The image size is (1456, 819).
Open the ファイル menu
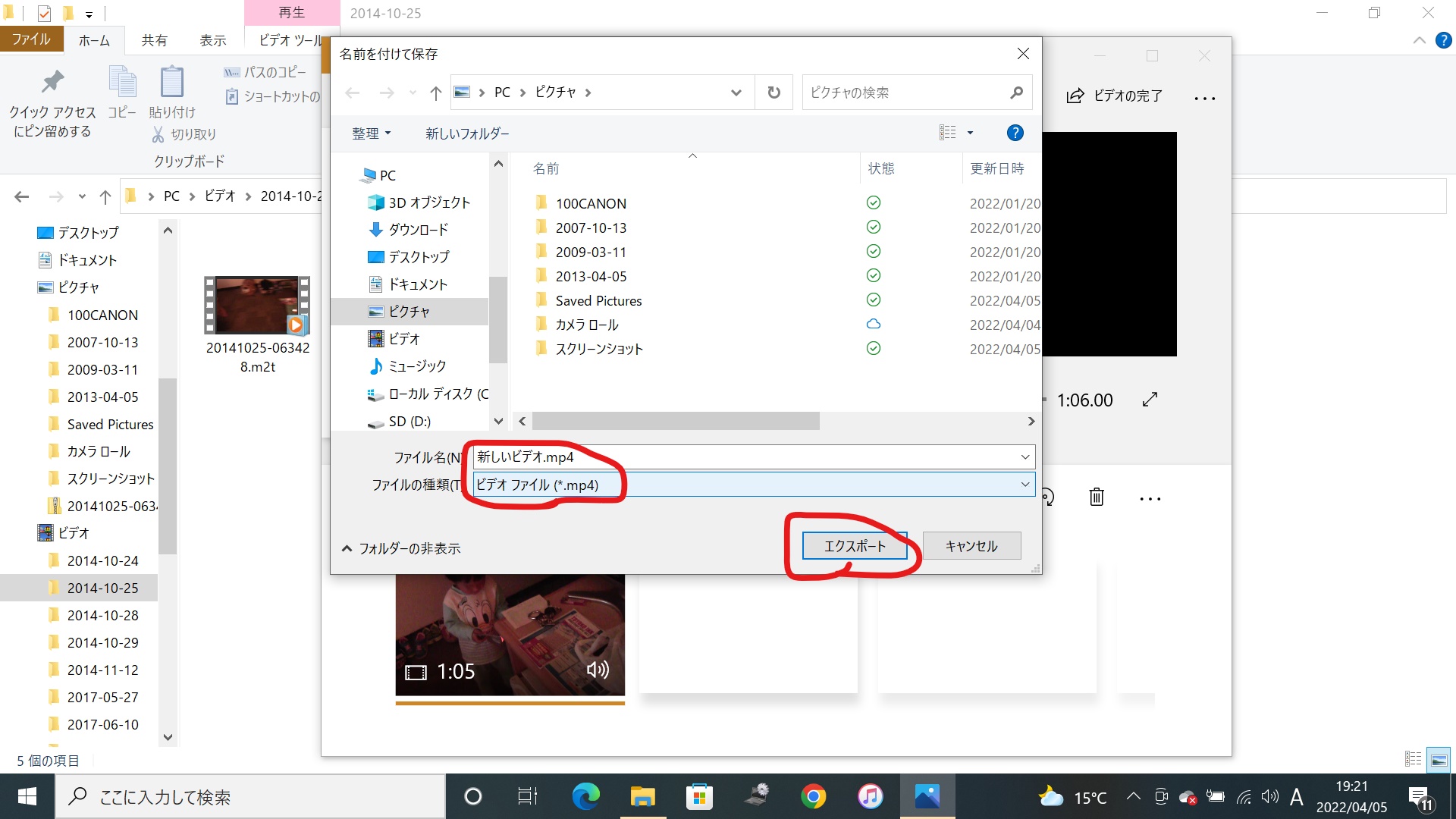click(32, 39)
